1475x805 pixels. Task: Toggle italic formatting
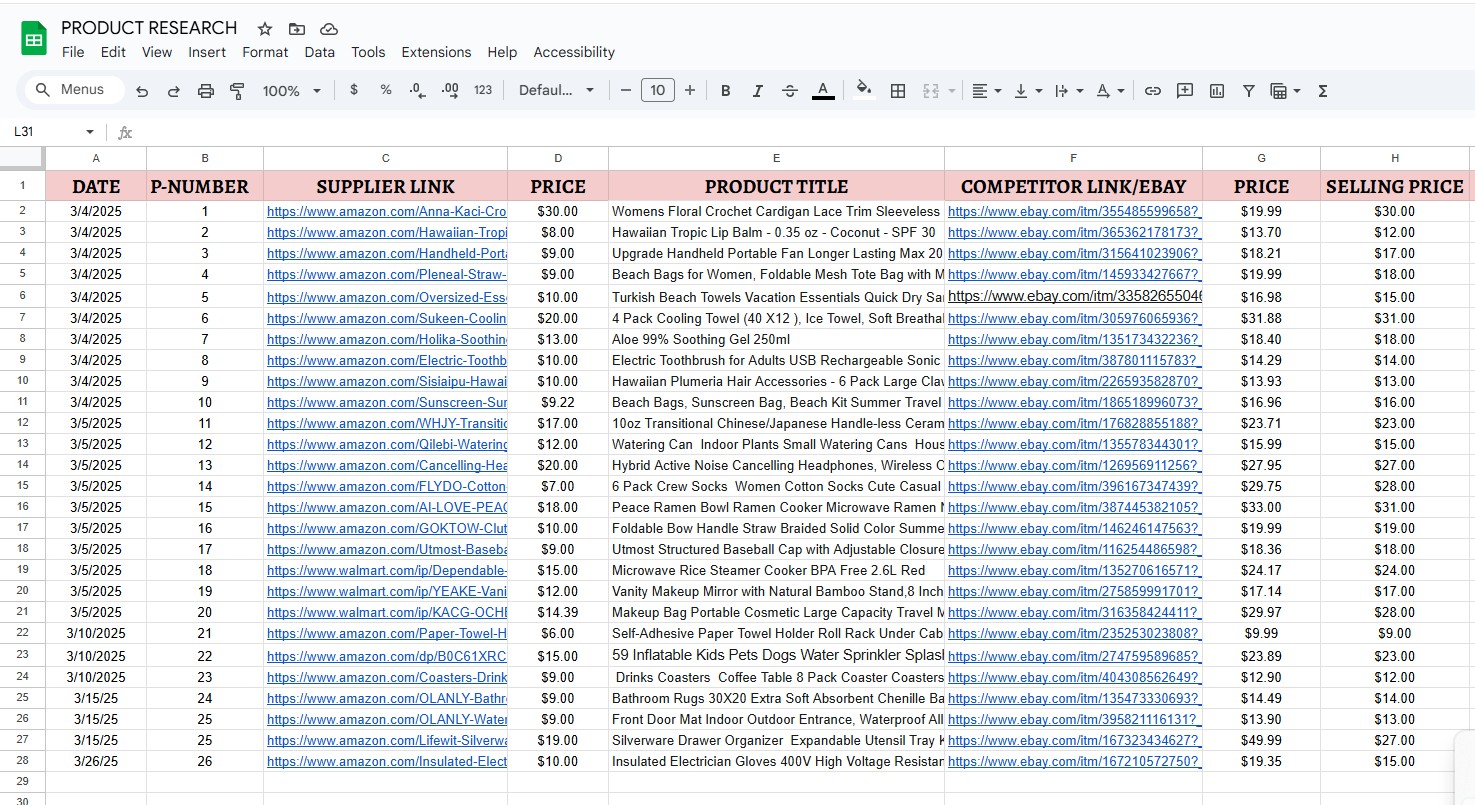point(758,91)
